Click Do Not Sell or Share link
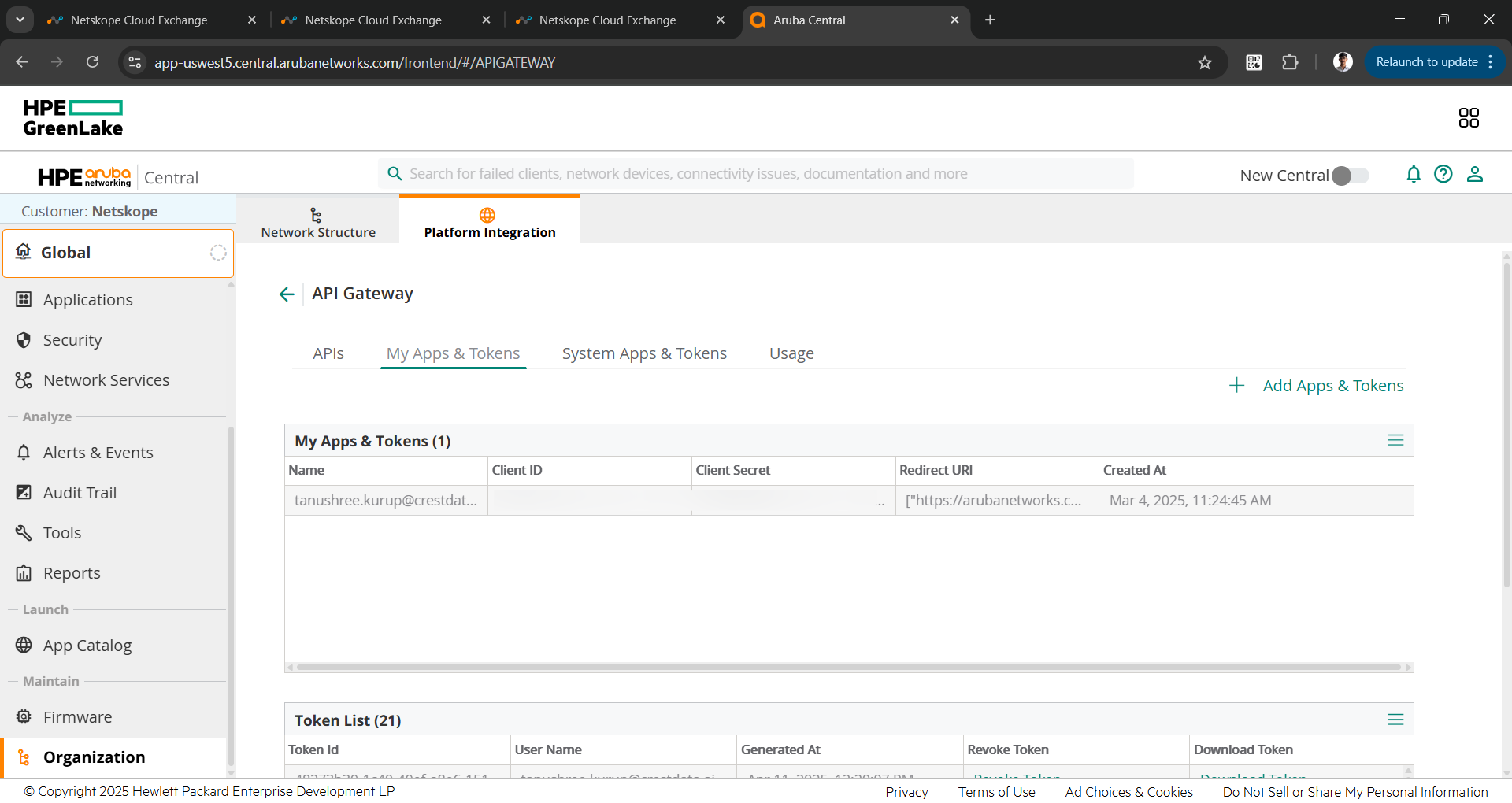This screenshot has height=803, width=1512. (x=1355, y=792)
